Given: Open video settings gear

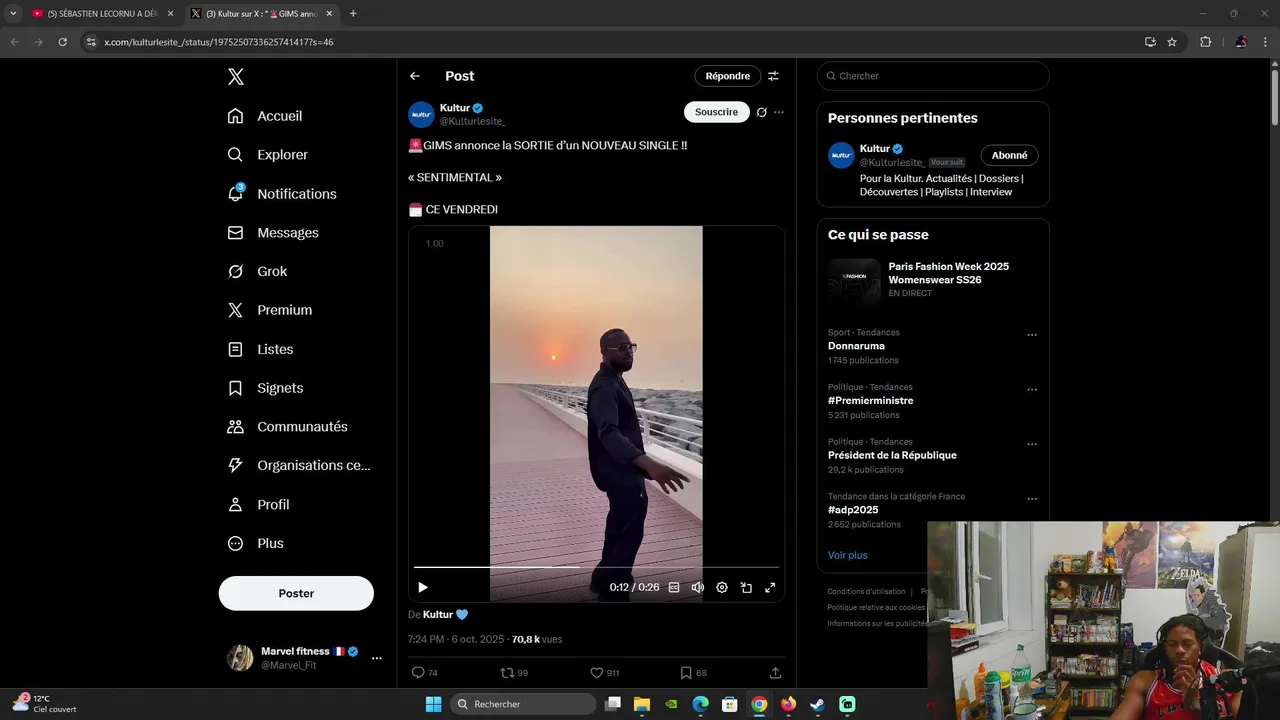Looking at the screenshot, I should click(x=722, y=588).
